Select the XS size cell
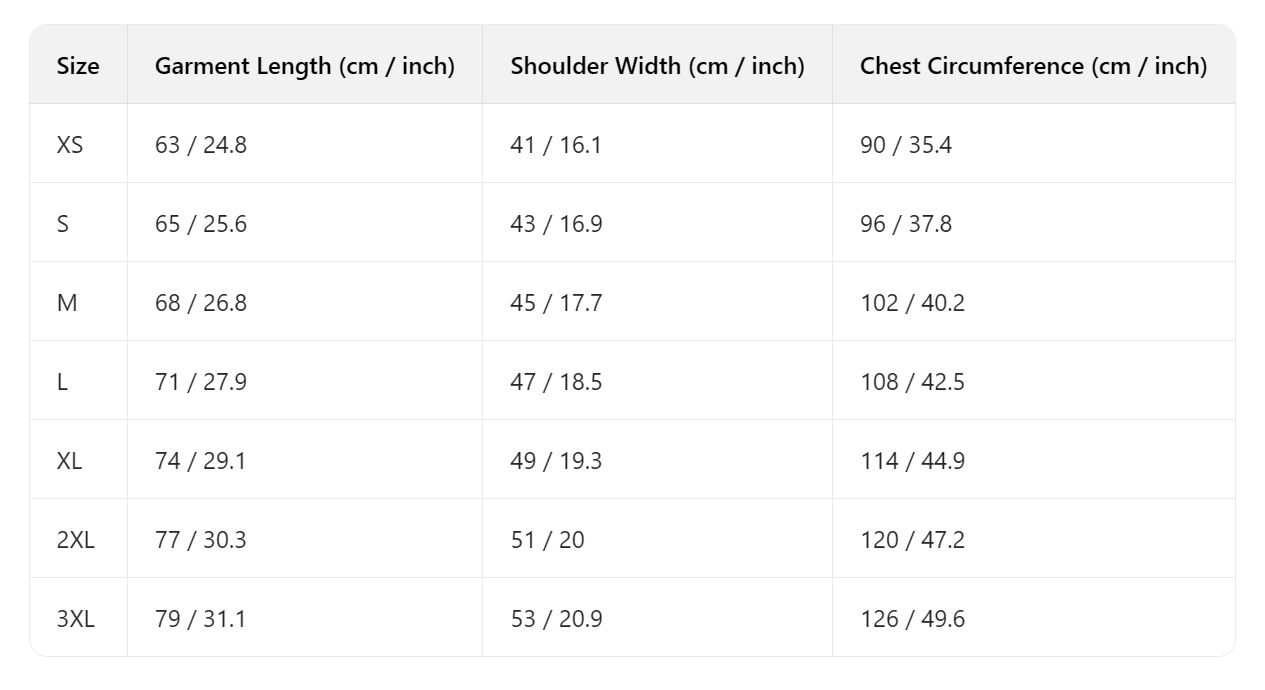Viewport: 1265px width, 690px height. pos(70,145)
